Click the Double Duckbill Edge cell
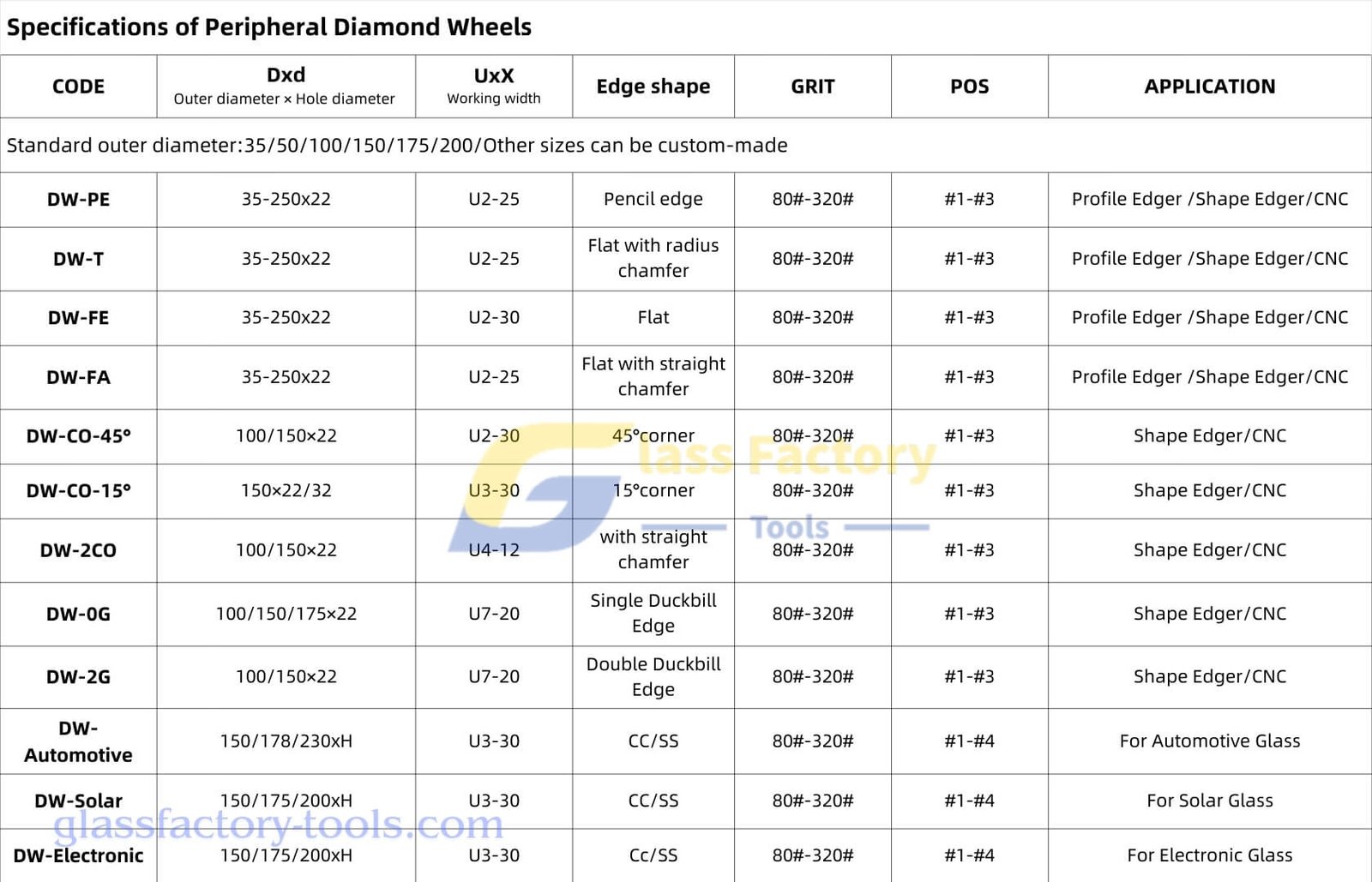Screen dimensions: 1372x882 click(653, 677)
